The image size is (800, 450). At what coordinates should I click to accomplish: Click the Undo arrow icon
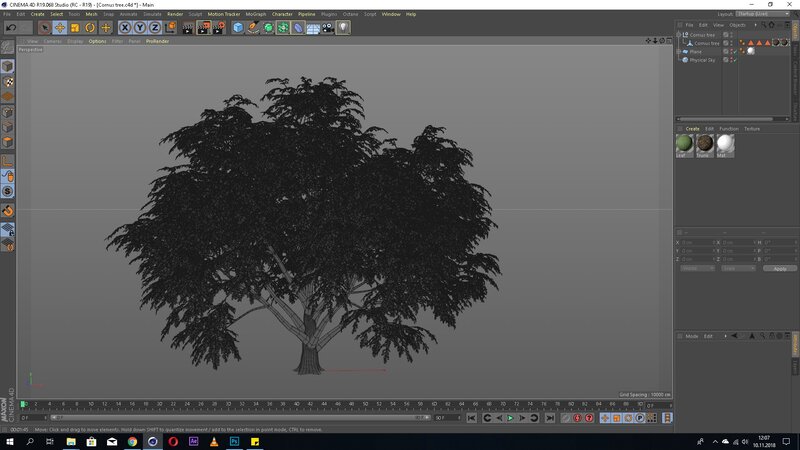10,28
